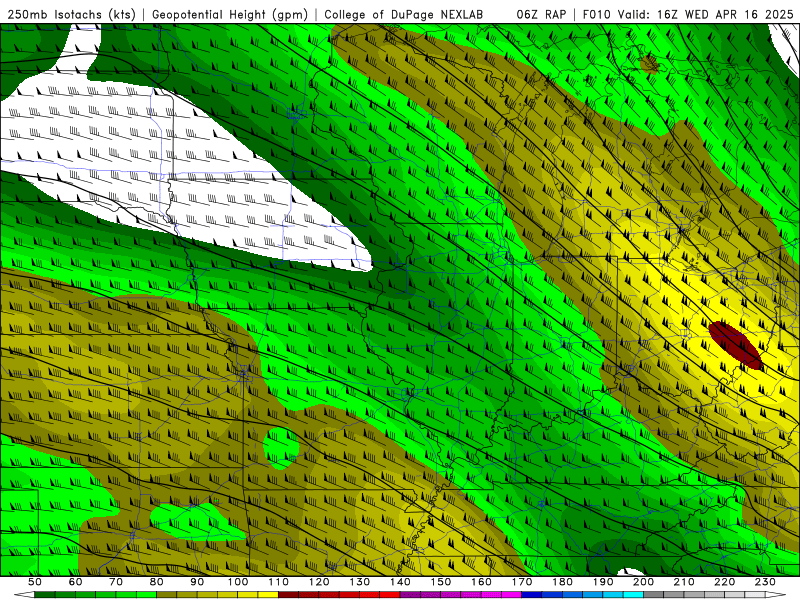Click the '250mb Isotachs (kts)' title text

point(71,14)
